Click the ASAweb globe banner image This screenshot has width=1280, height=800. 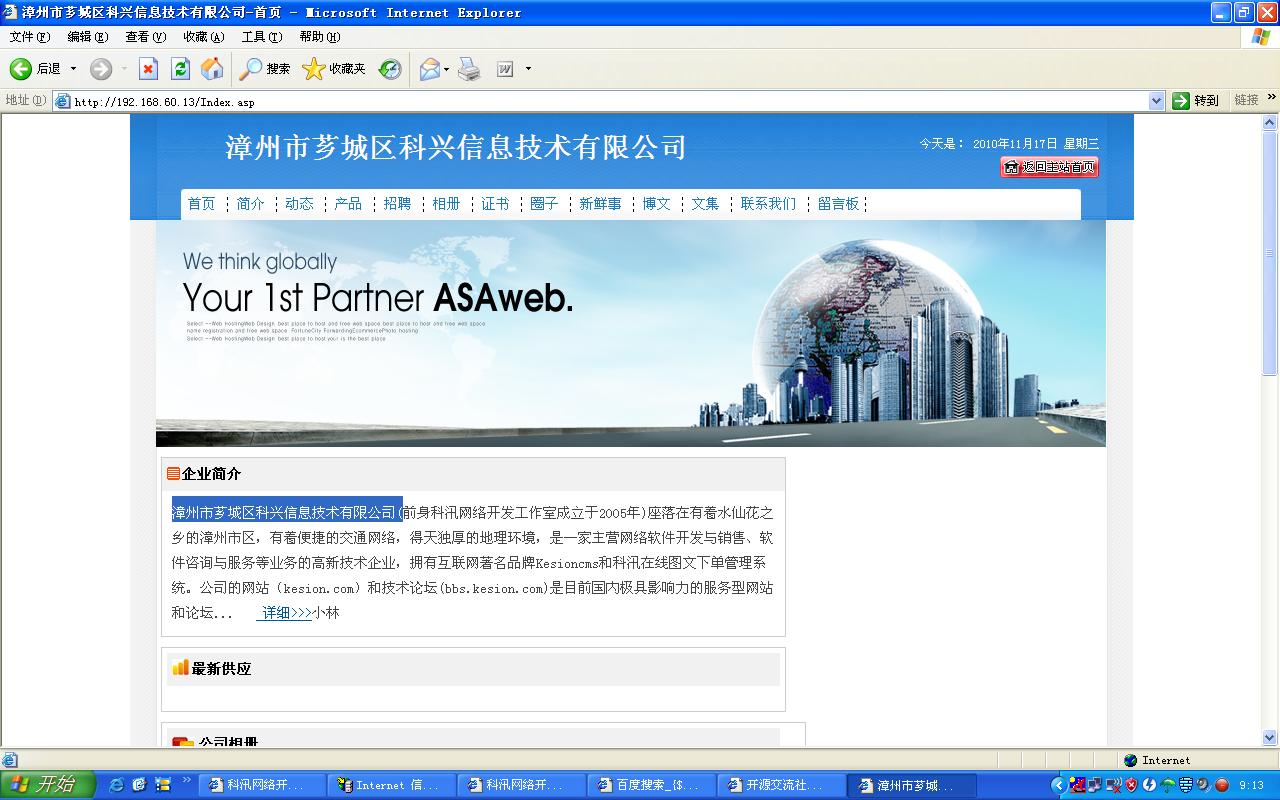point(631,333)
